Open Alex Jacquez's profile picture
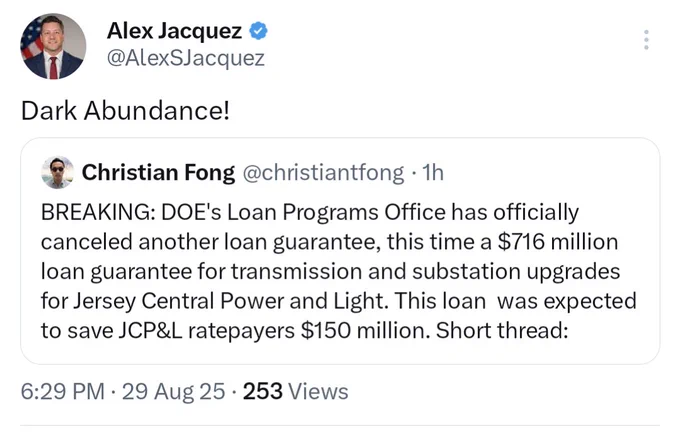This screenshot has width=680, height=437. click(53, 46)
